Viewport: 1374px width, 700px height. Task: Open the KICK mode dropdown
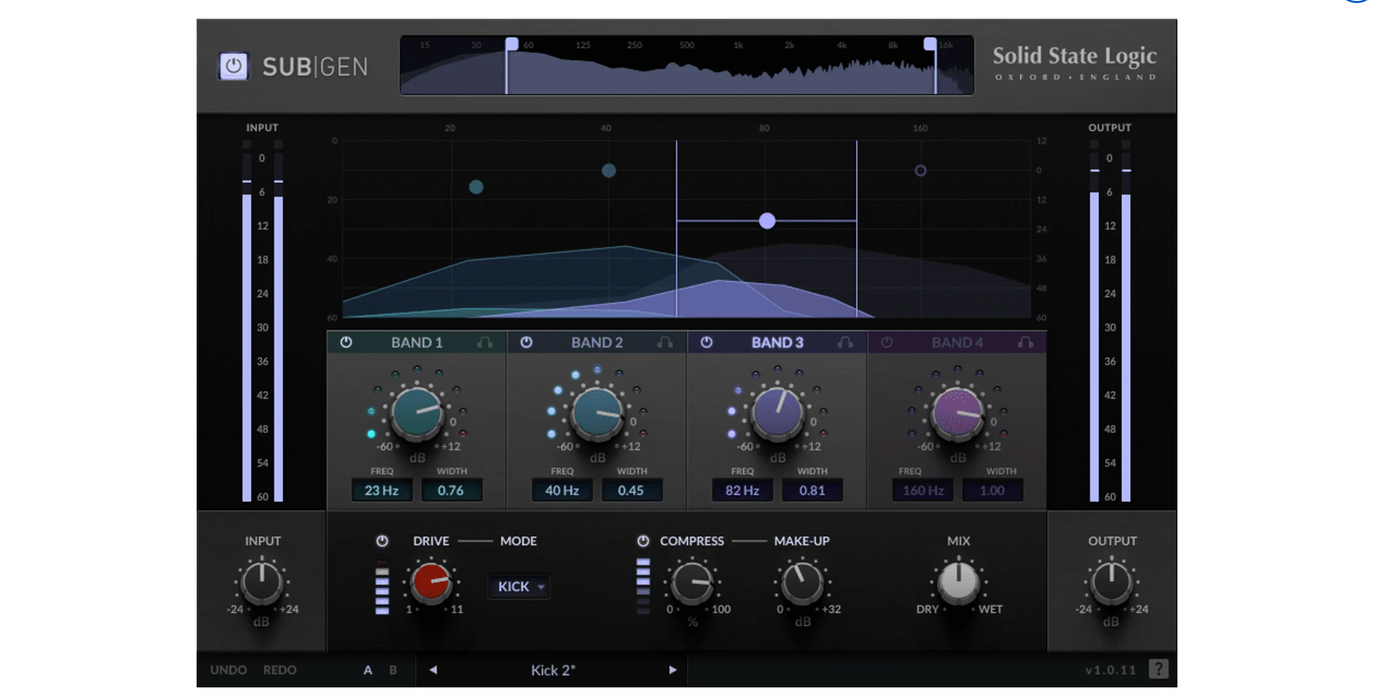[x=518, y=587]
